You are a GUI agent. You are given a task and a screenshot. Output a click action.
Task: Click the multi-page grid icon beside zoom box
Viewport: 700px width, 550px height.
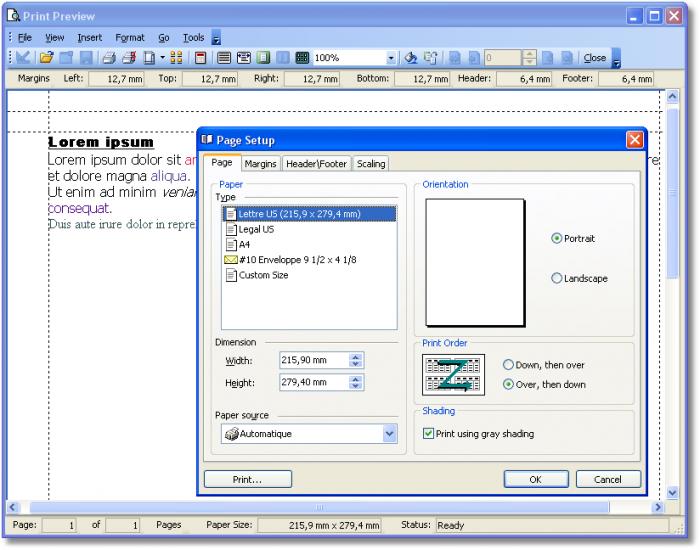302,58
